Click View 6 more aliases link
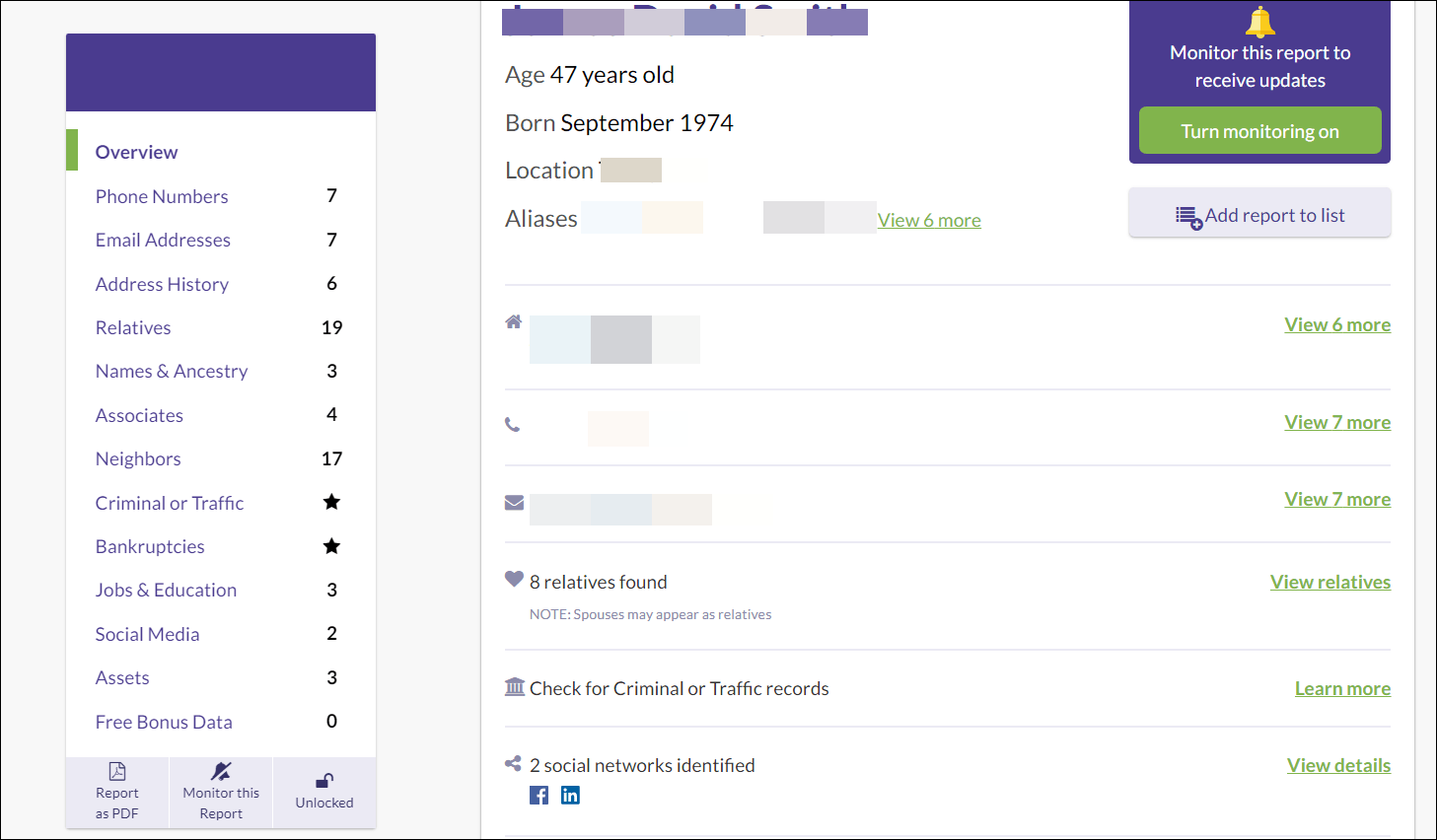Viewport: 1437px width, 840px height. (929, 220)
